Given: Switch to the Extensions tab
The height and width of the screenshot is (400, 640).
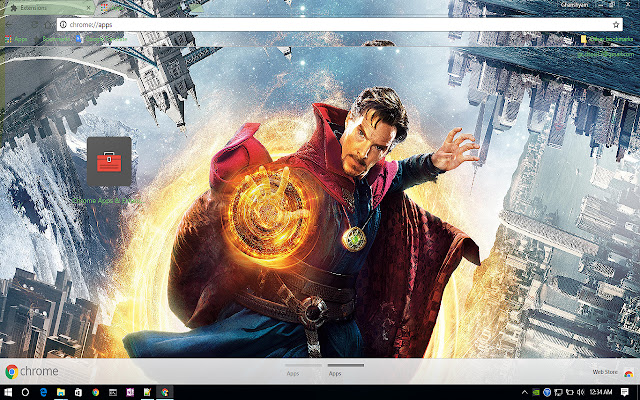Looking at the screenshot, I should [x=48, y=8].
